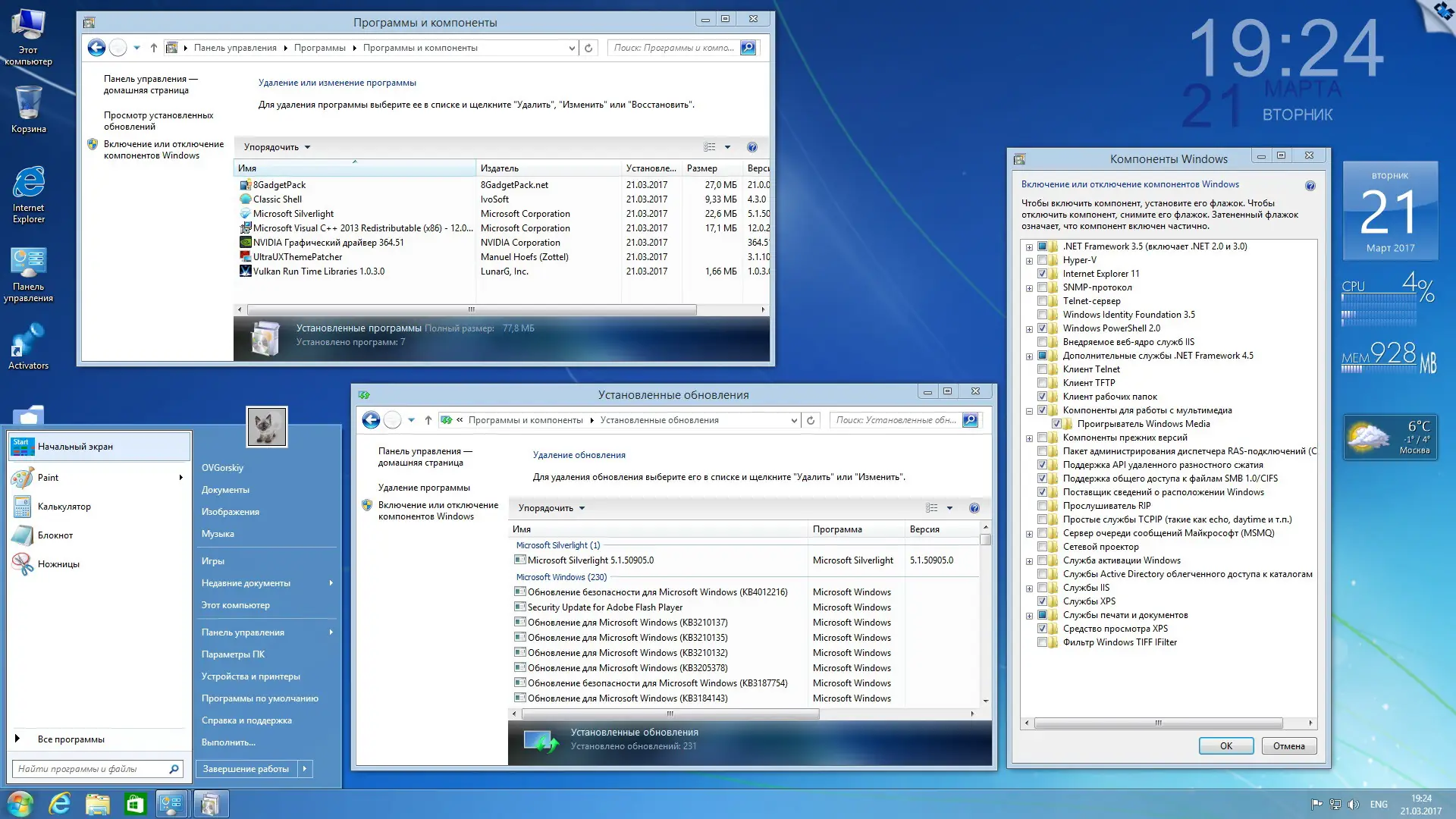The image size is (1456, 819).
Task: Click search icon in Start menu search box
Action: (x=174, y=769)
